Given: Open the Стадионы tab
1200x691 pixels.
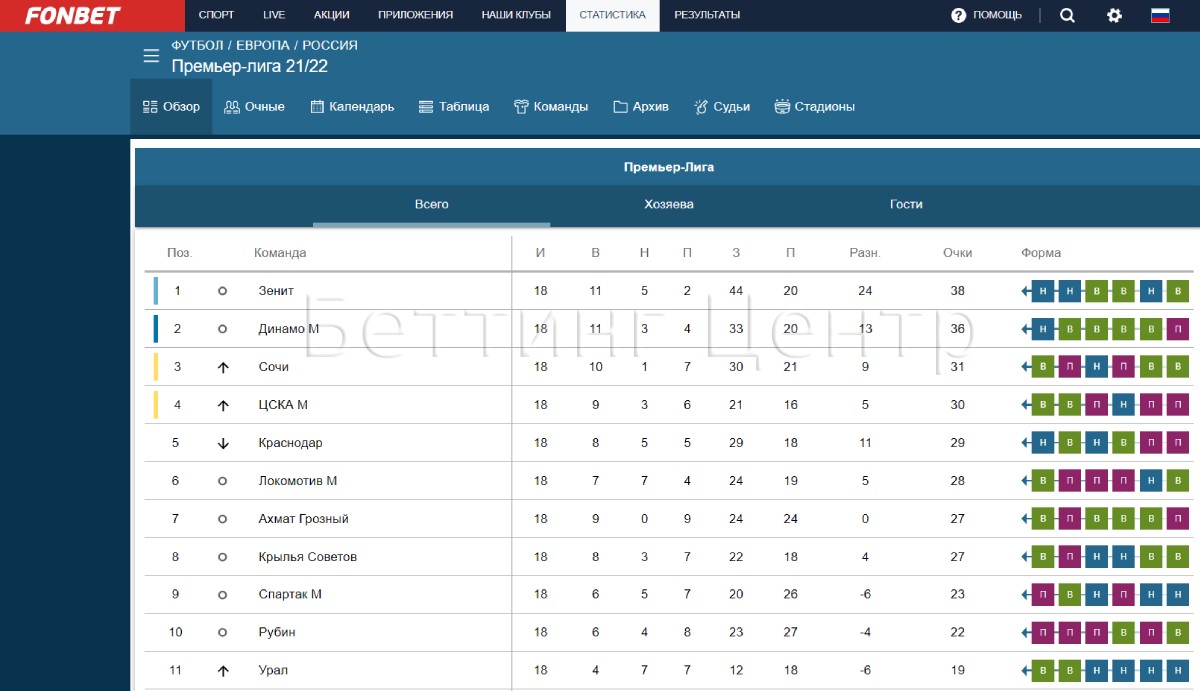Looking at the screenshot, I should (x=815, y=107).
